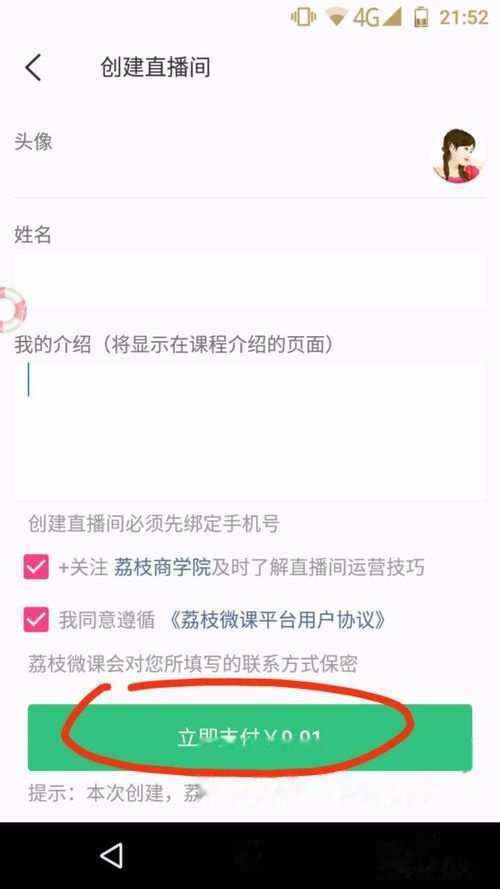Tap the vibrate mode status icon

pos(303,17)
